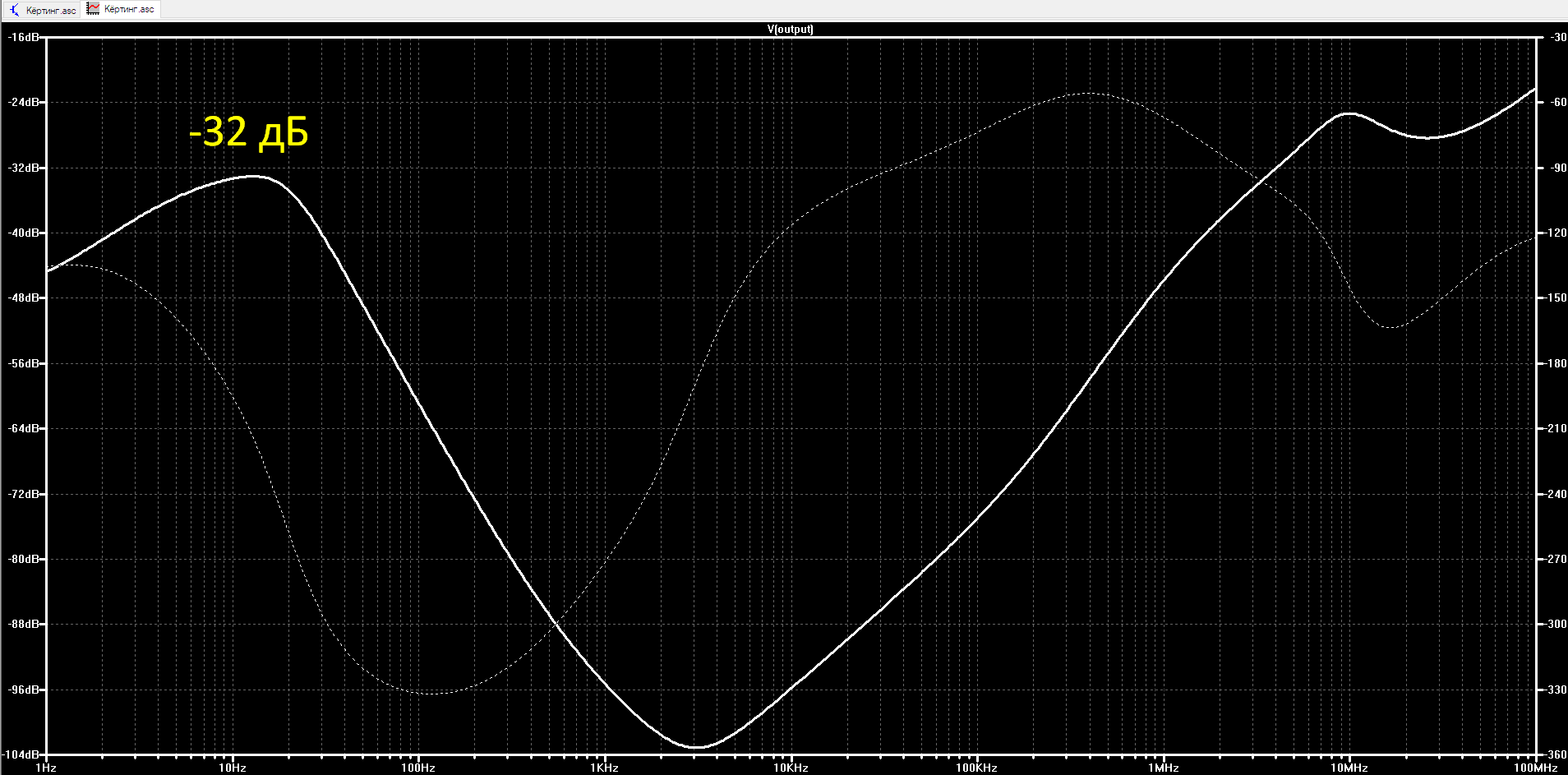Click the -96dB magnitude axis label
Viewport: 1568px width, 775px height.
click(23, 690)
